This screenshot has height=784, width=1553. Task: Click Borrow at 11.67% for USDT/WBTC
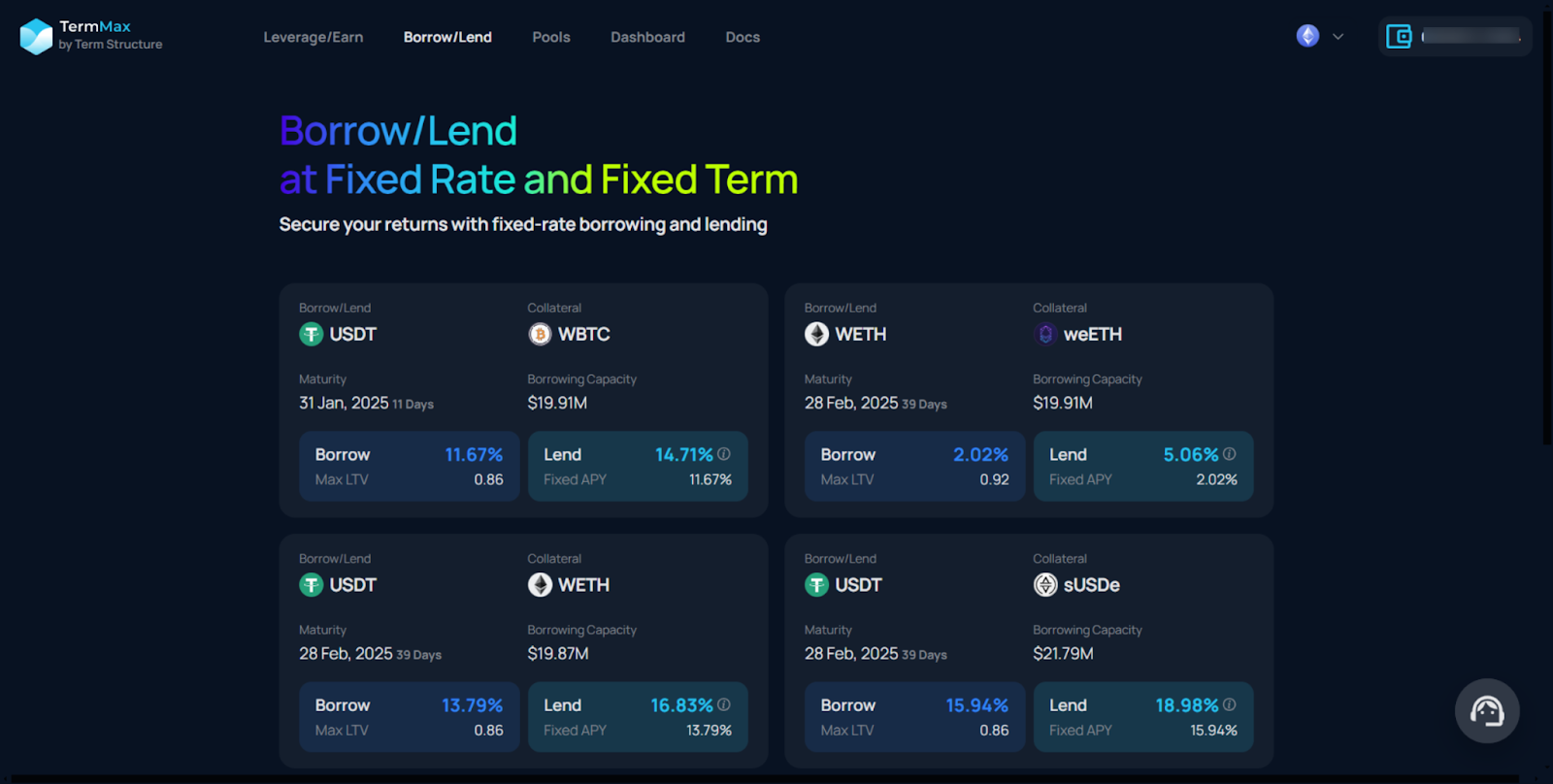409,467
